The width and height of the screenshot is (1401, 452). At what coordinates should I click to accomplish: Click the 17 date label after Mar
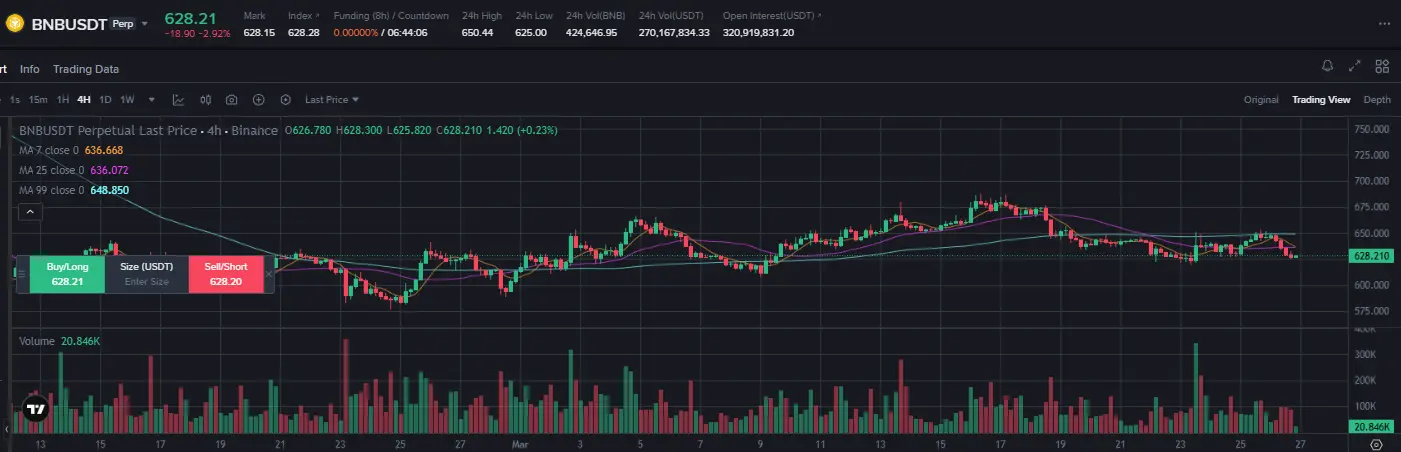pyautogui.click(x=999, y=442)
